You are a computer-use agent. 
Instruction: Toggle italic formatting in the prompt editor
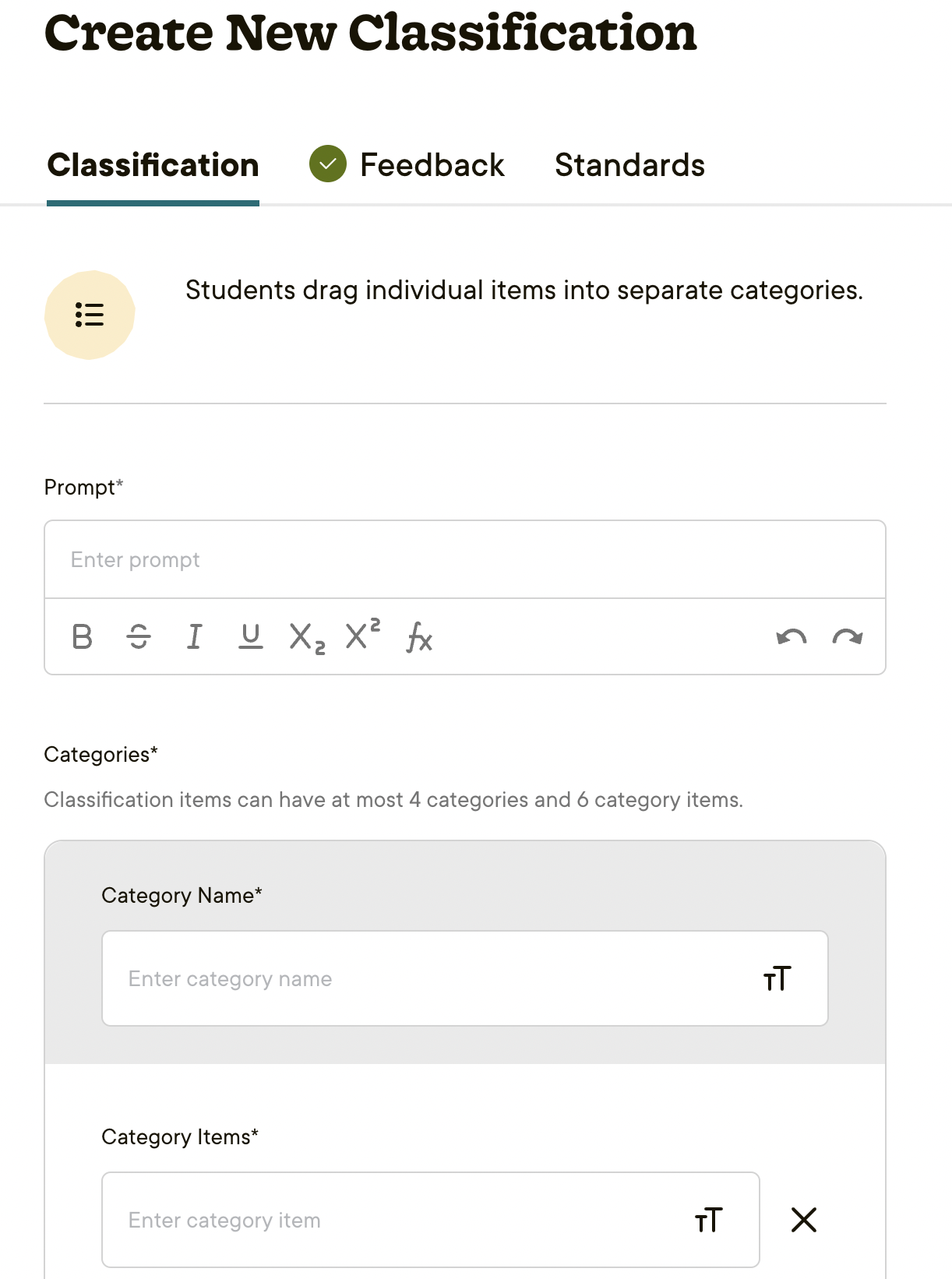pos(193,637)
